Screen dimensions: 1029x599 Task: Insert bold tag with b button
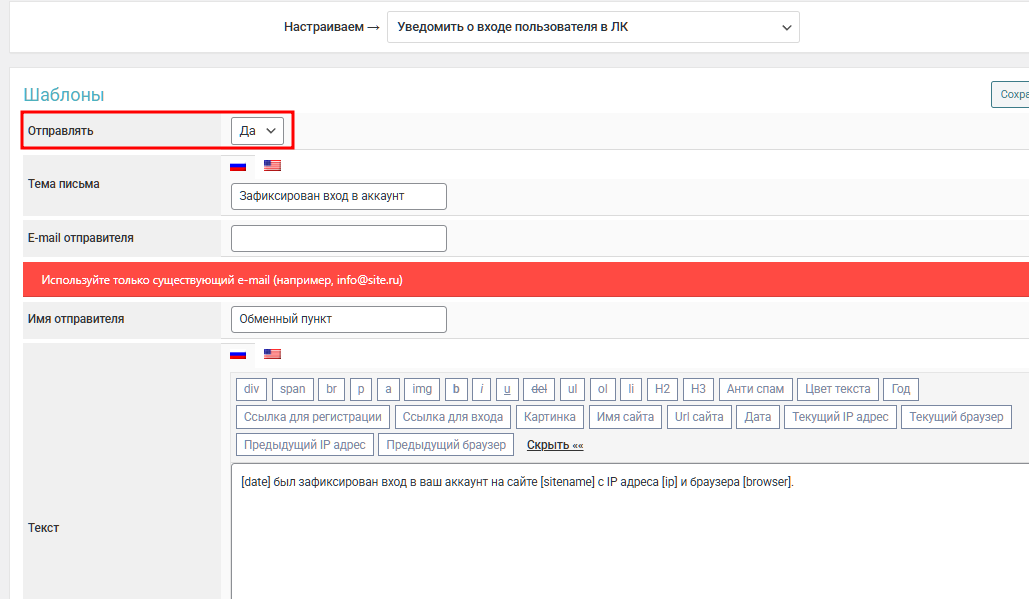click(456, 389)
